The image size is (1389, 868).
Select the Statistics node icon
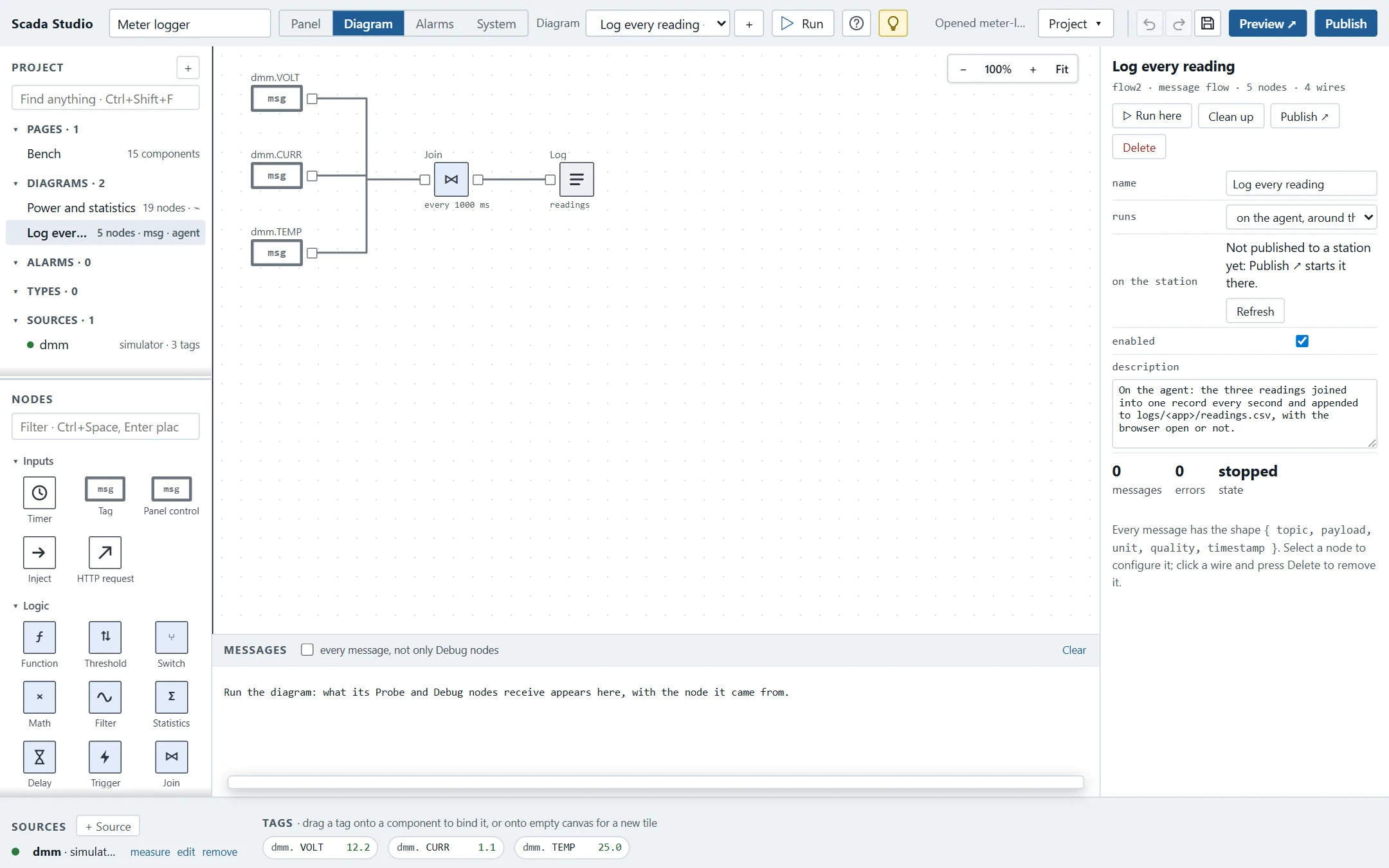[x=171, y=697]
